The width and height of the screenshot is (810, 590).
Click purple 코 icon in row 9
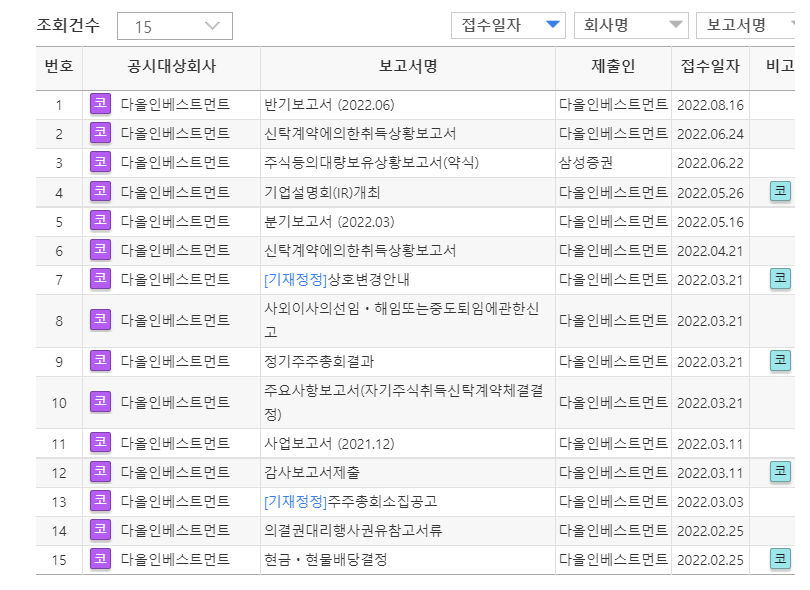100,360
